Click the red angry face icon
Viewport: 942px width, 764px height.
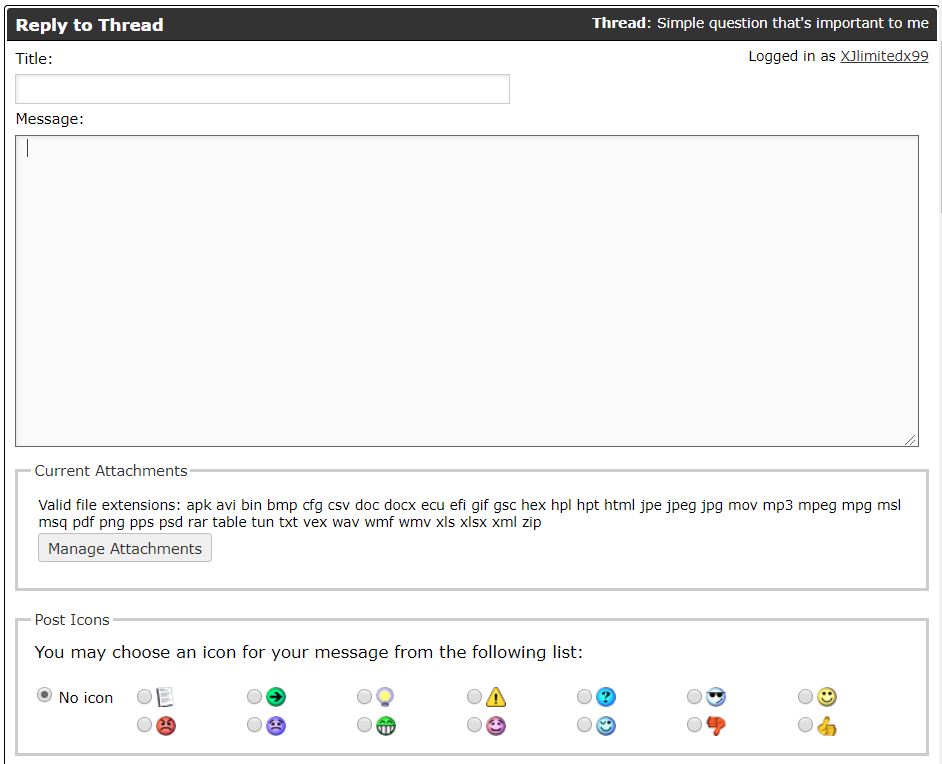pyautogui.click(x=166, y=726)
